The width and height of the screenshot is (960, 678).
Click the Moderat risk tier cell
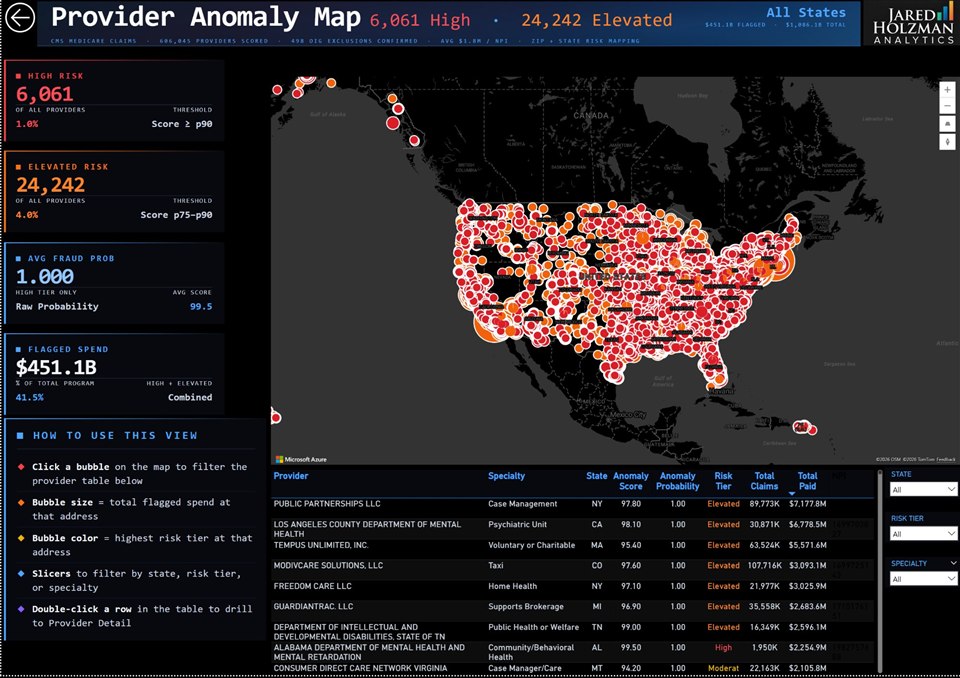coord(723,668)
